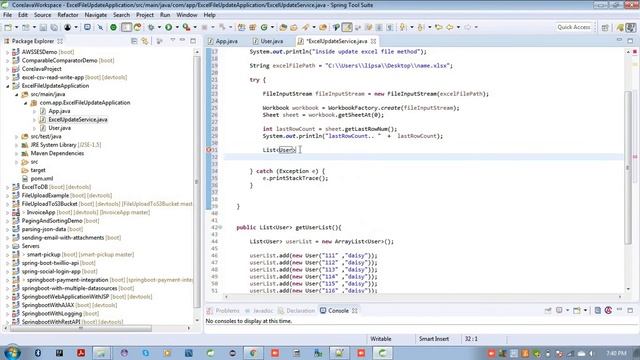Toggle the Pin Console icon
Viewport: 640px width, 360px height.
click(x=548, y=311)
